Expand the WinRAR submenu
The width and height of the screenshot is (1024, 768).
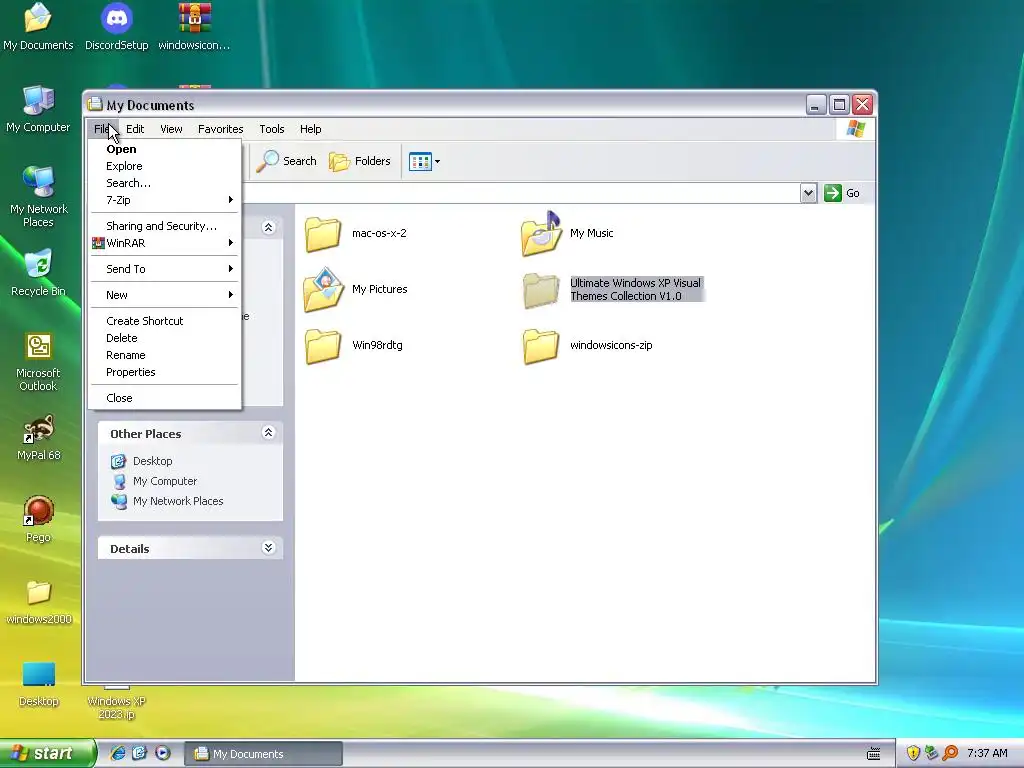point(165,243)
